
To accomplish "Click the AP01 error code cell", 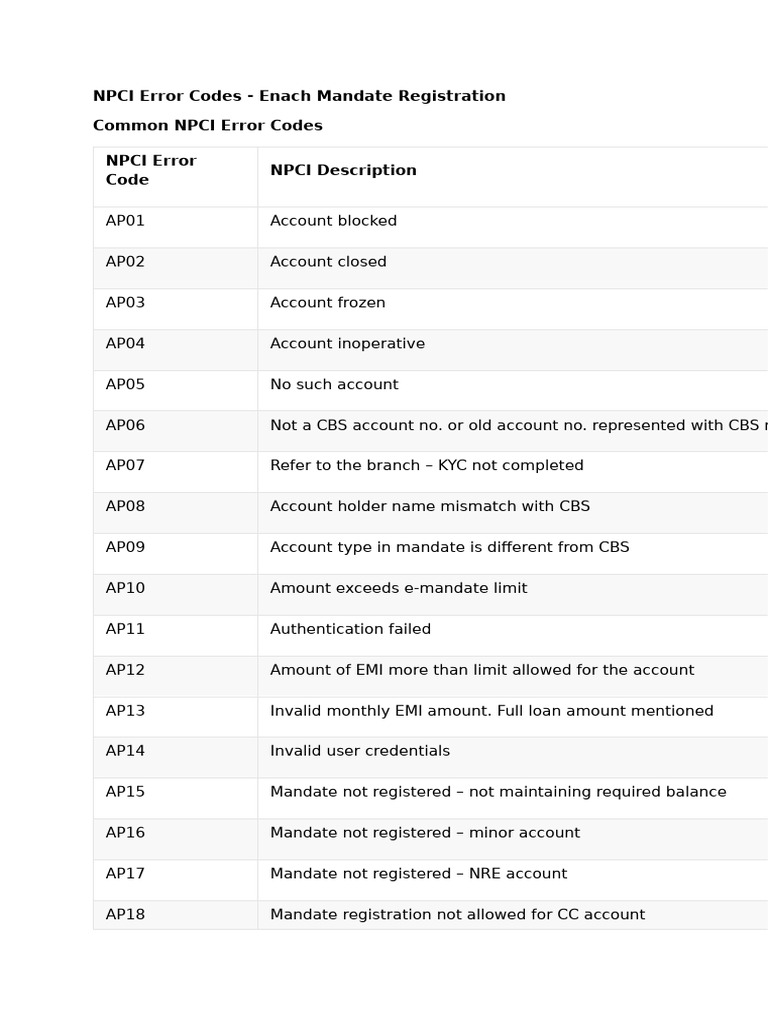I will [126, 221].
